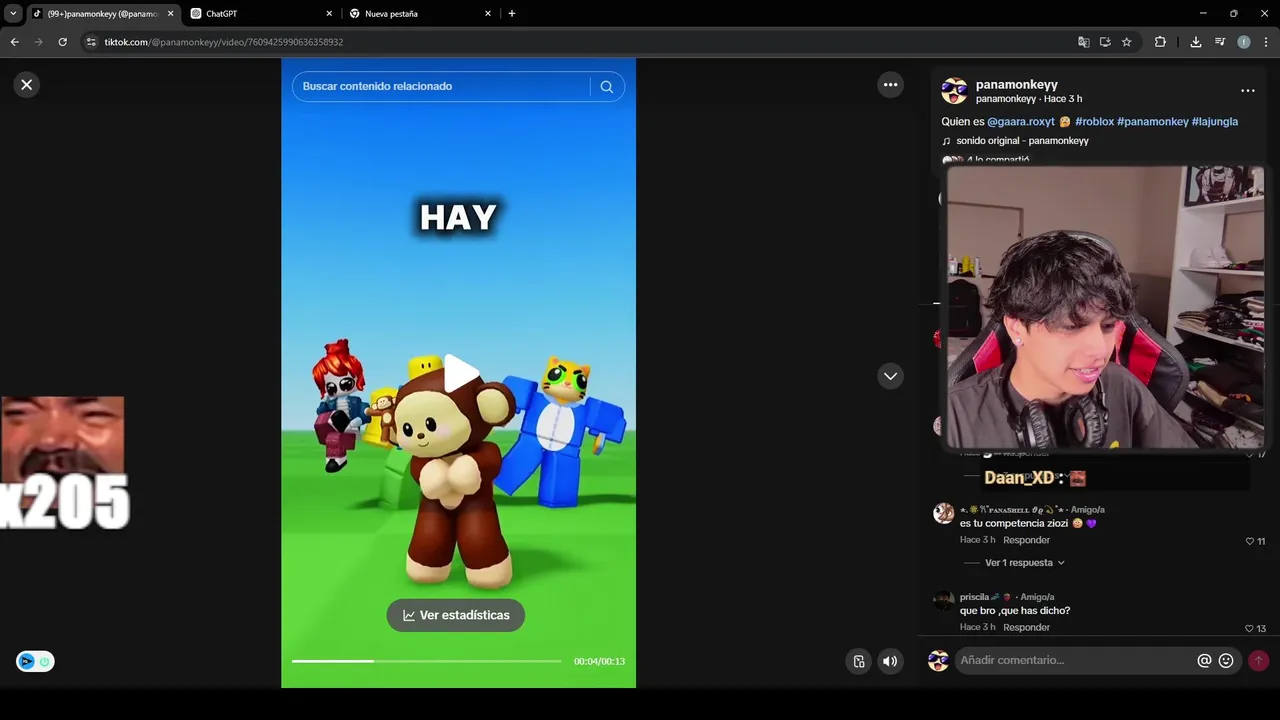Play the video with the center play button

[460, 373]
